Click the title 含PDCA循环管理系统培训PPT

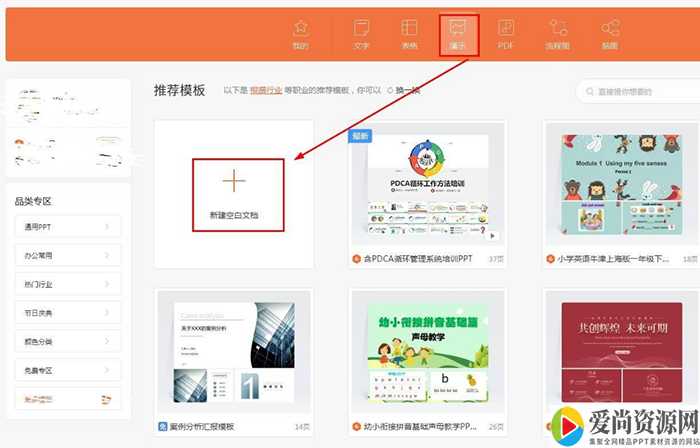click(x=418, y=259)
